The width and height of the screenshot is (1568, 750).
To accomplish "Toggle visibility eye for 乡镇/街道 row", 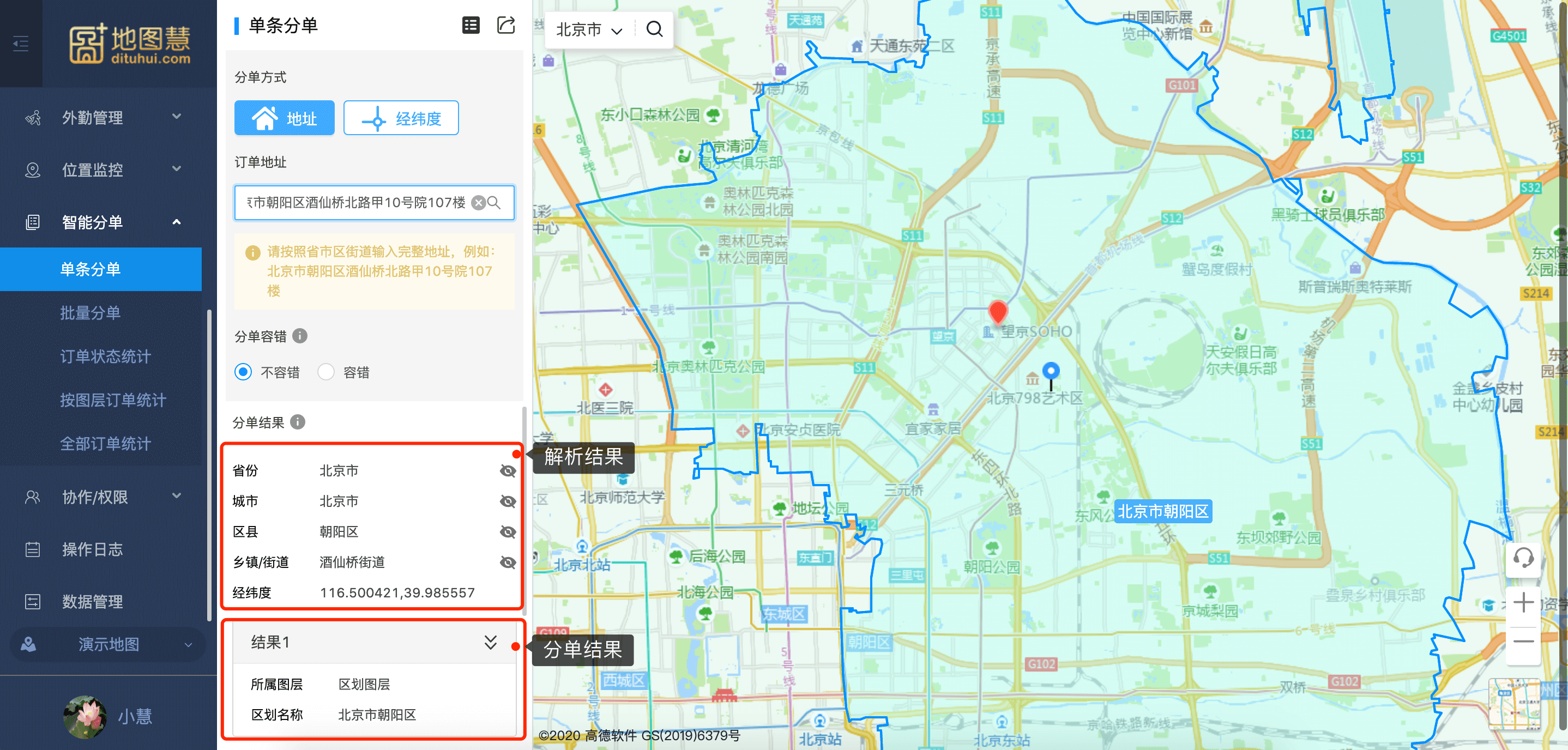I will (508, 562).
